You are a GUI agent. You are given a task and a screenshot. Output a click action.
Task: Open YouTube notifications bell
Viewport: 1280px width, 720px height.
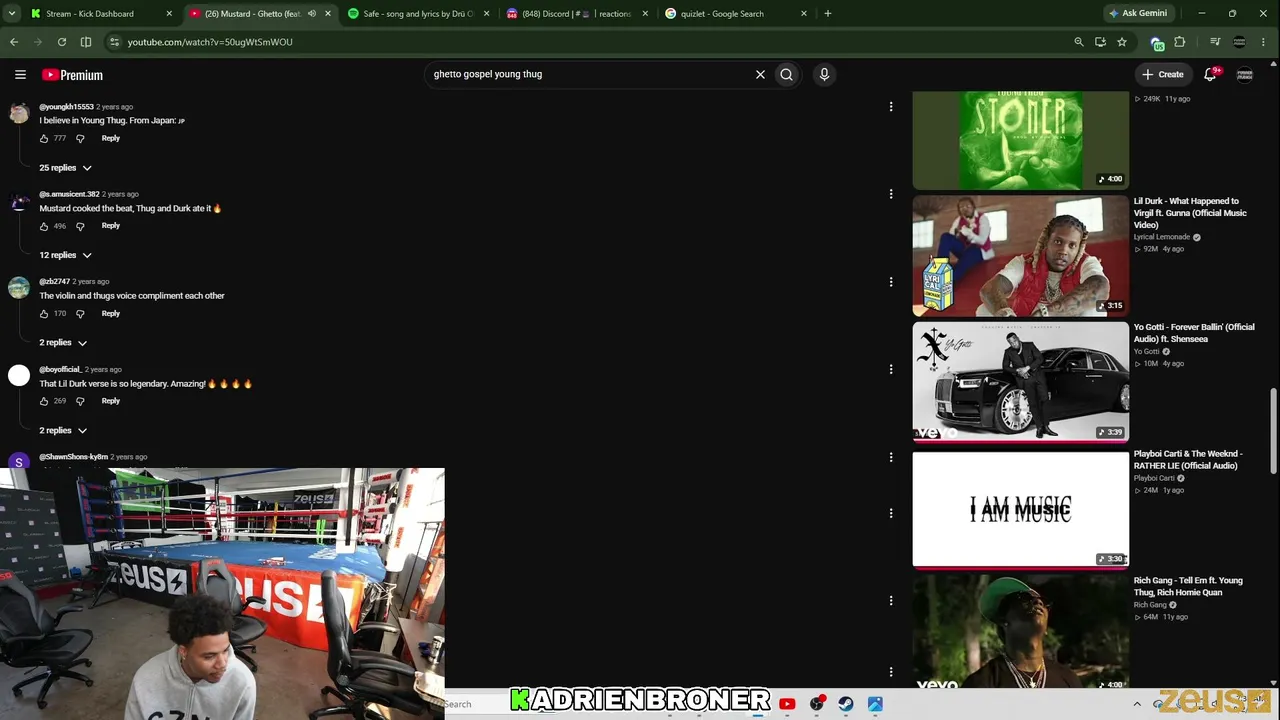coord(1210,74)
